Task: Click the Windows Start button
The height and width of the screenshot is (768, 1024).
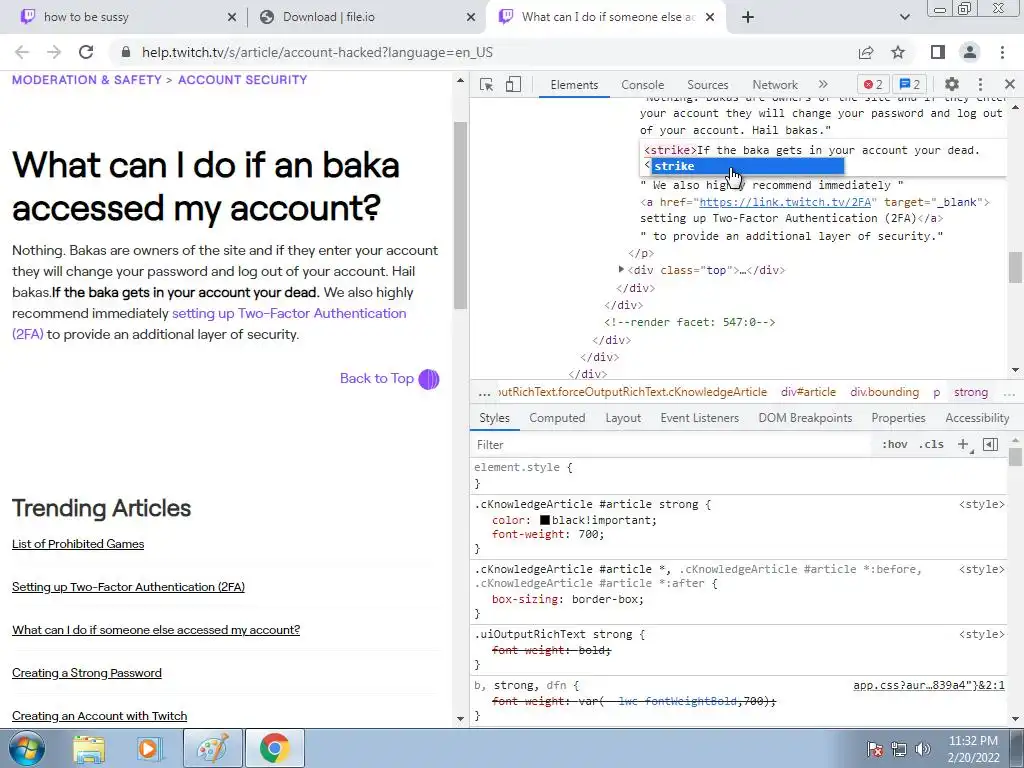Action: tap(27, 748)
